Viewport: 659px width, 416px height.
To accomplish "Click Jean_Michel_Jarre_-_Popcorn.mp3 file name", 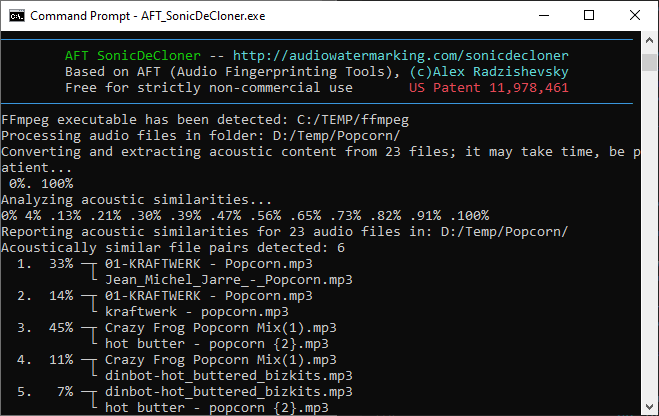I will coord(228,279).
